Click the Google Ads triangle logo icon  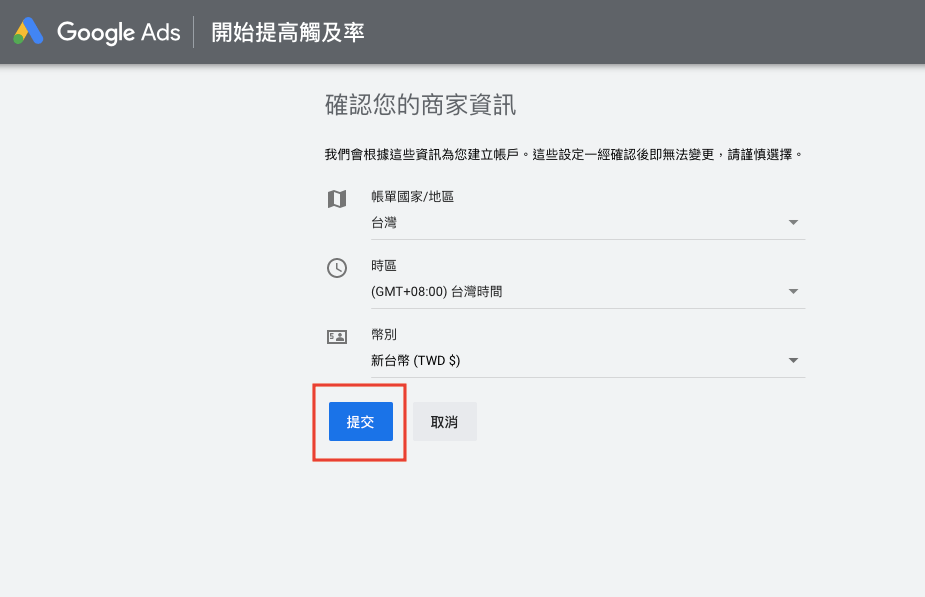28,32
